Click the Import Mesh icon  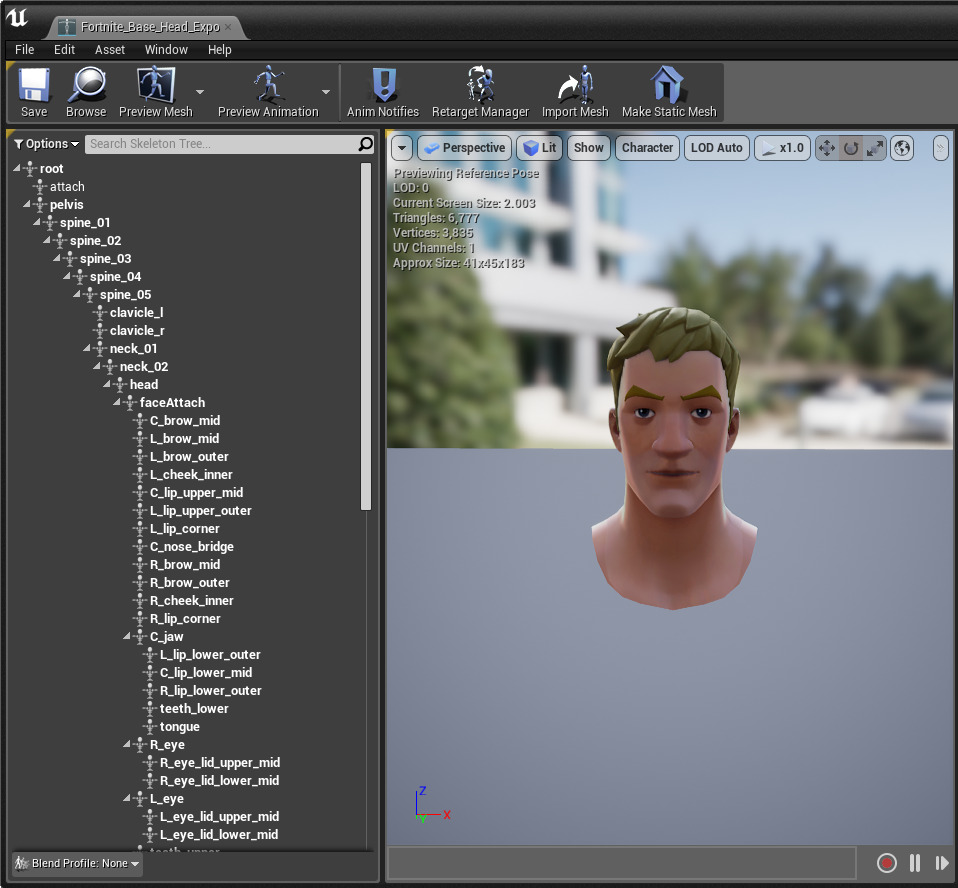(x=575, y=92)
